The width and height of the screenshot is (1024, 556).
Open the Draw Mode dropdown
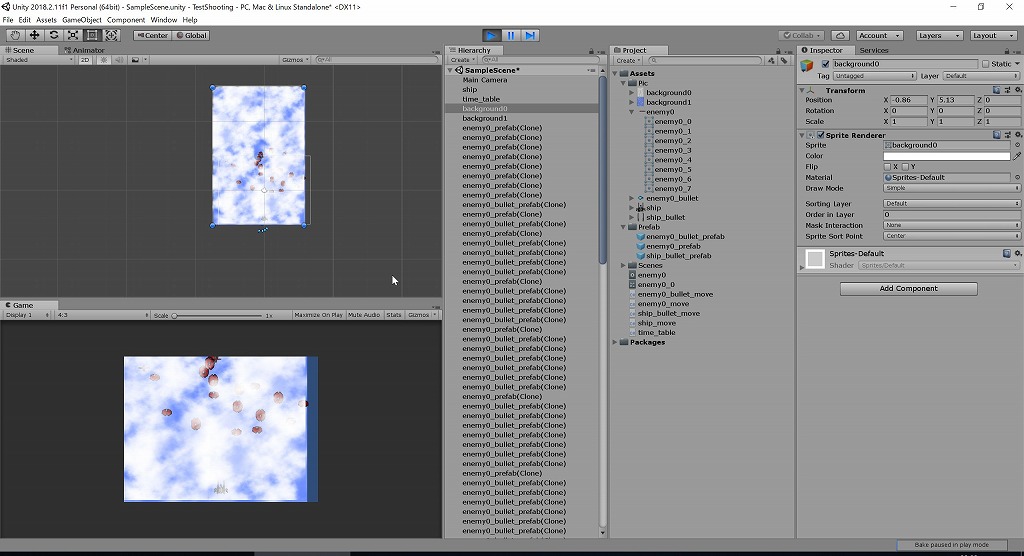(x=952, y=188)
